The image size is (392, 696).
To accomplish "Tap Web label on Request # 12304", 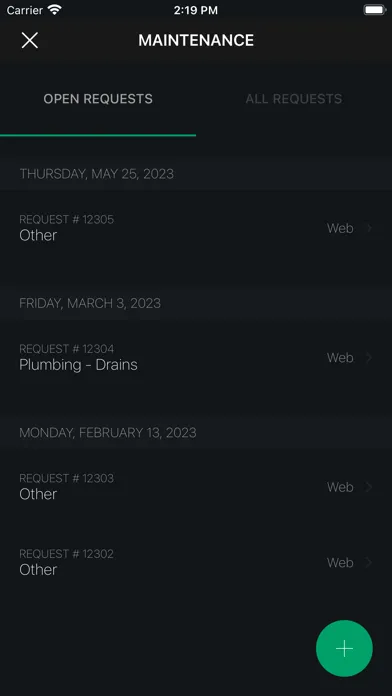I will pyautogui.click(x=340, y=358).
